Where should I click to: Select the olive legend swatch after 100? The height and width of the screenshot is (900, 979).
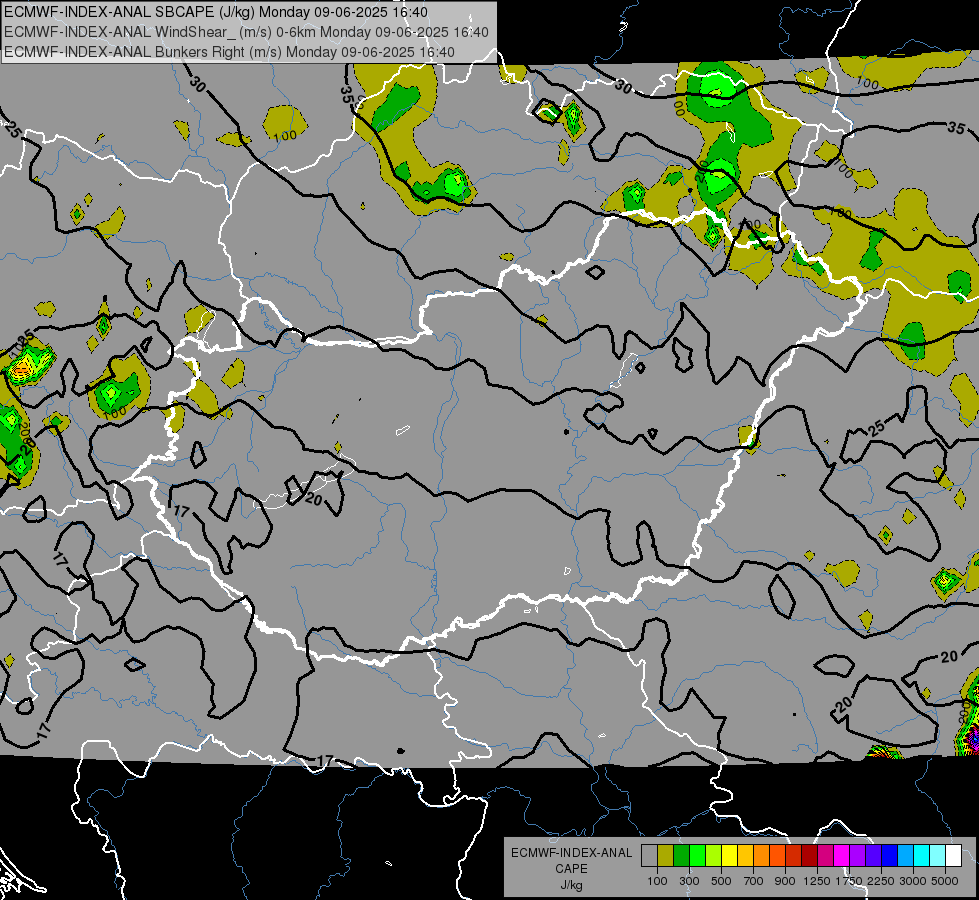666,856
